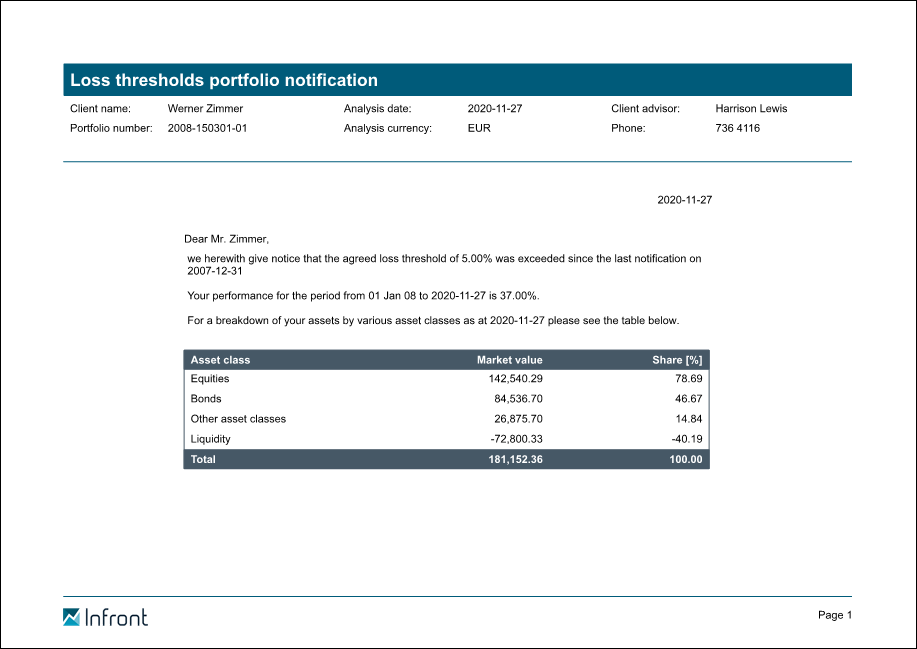The width and height of the screenshot is (917, 649).
Task: Click the Total market value 181,152.36
Action: [x=509, y=460]
